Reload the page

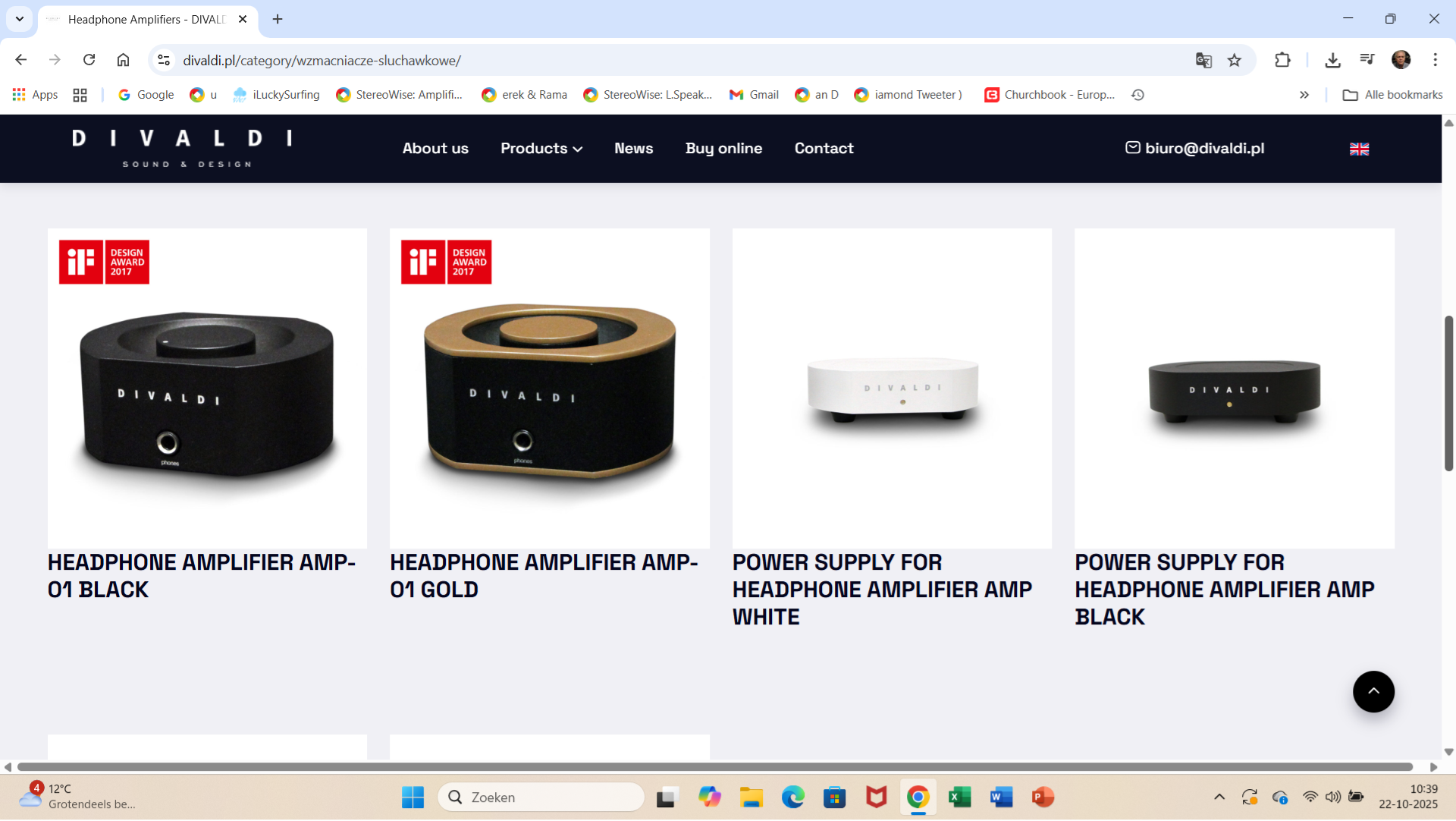pos(89,60)
